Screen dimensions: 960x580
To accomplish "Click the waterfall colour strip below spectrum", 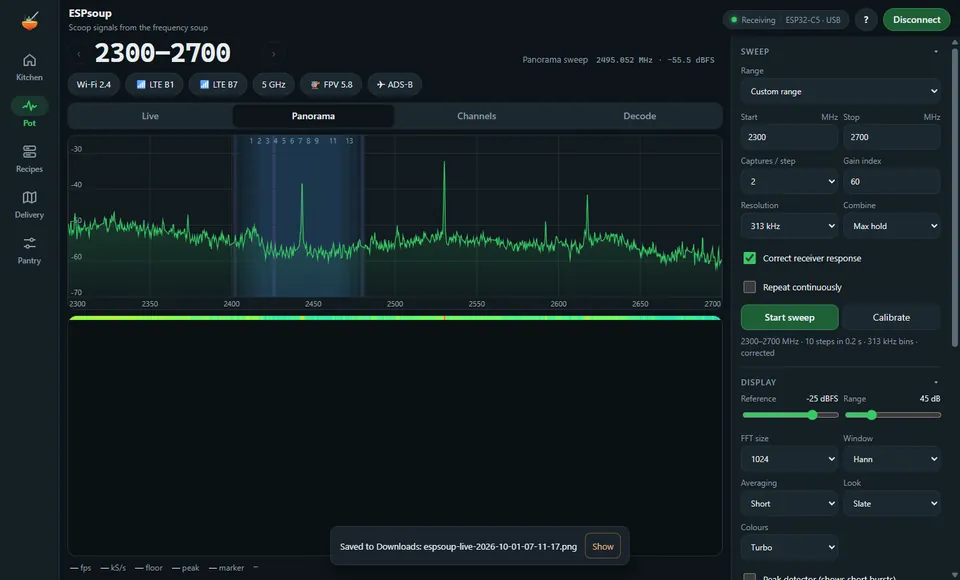I will [395, 318].
